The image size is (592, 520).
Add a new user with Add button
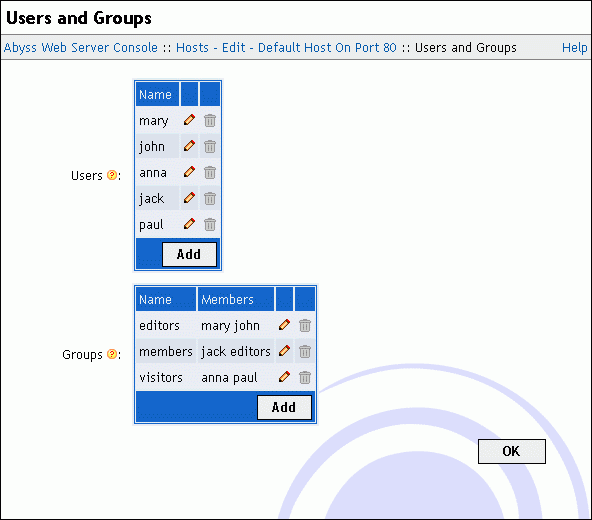pos(190,254)
